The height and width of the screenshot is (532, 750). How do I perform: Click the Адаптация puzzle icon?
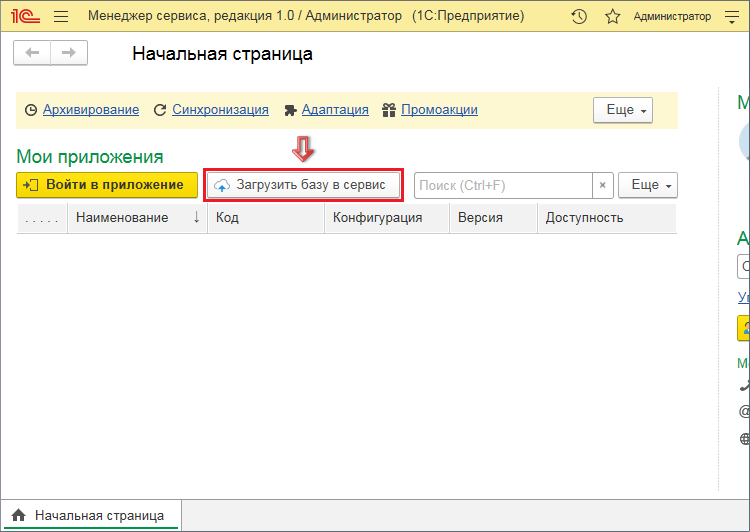[290, 110]
